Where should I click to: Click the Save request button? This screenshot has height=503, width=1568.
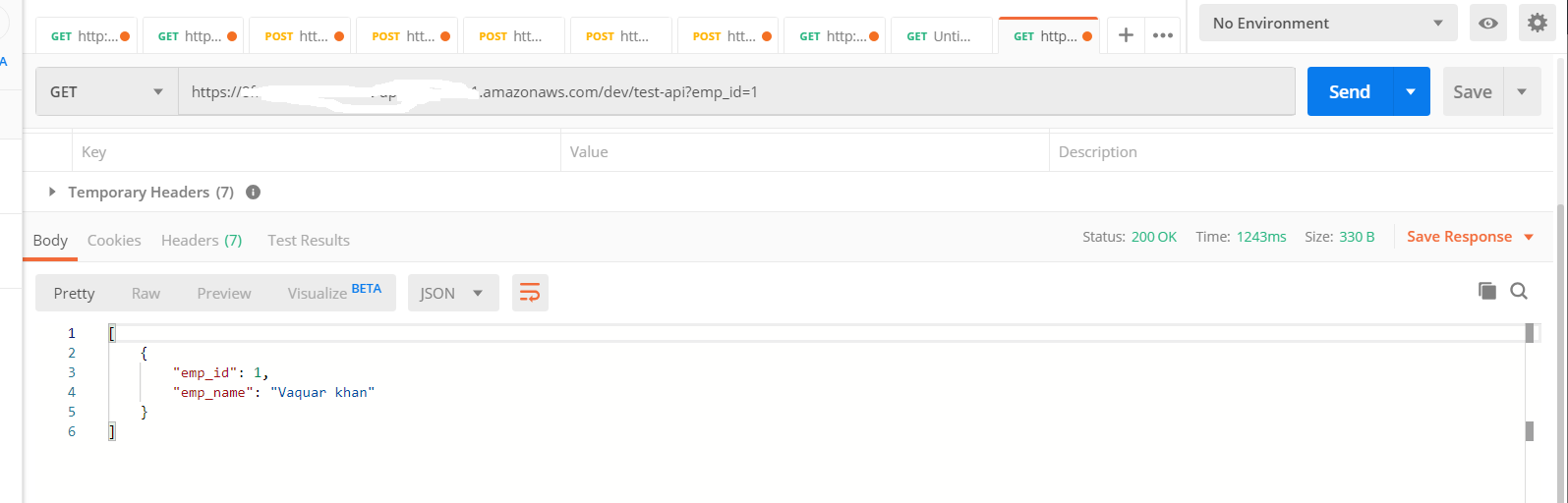coord(1473,91)
